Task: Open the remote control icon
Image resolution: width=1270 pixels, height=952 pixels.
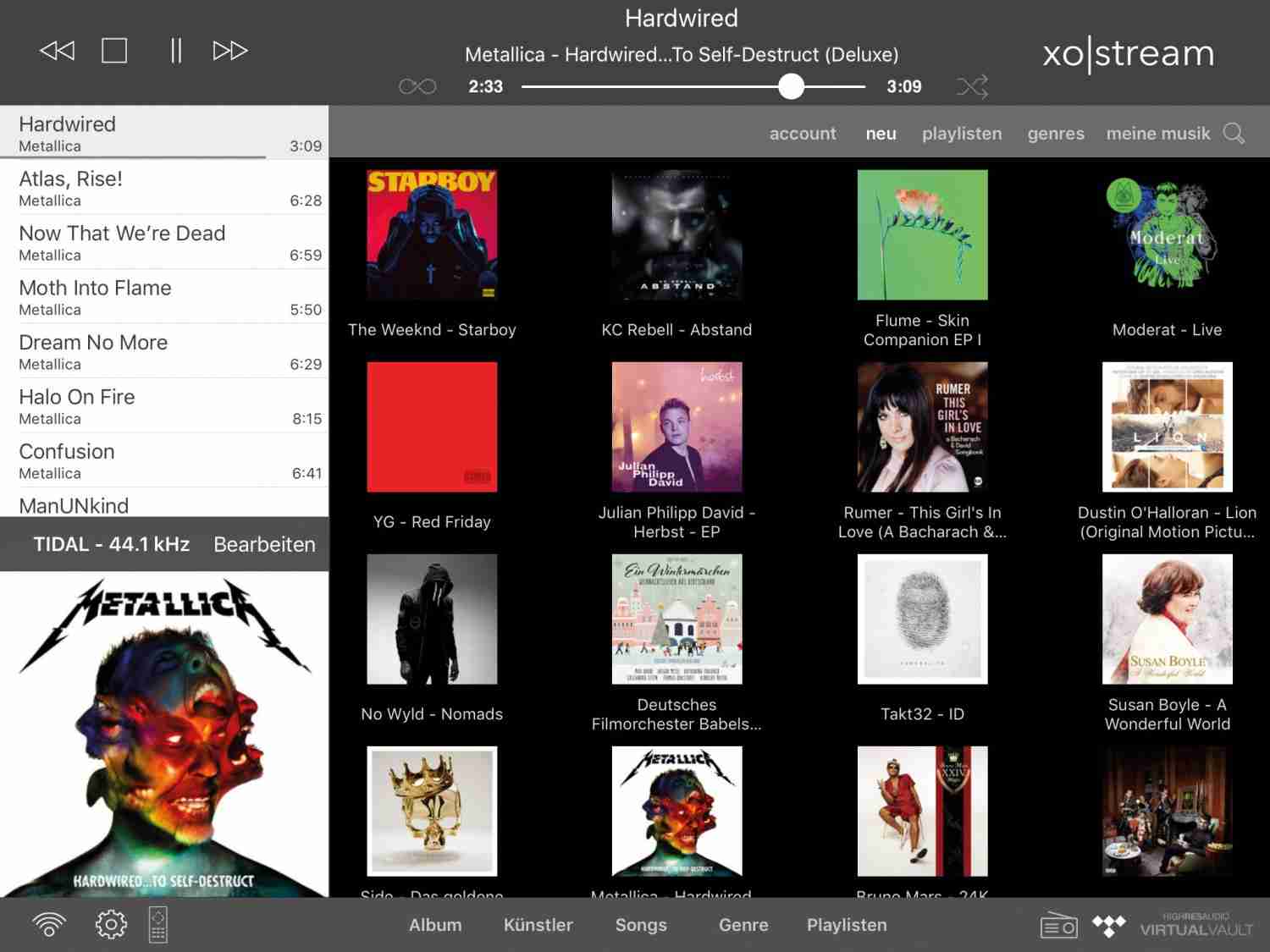Action: click(x=158, y=924)
